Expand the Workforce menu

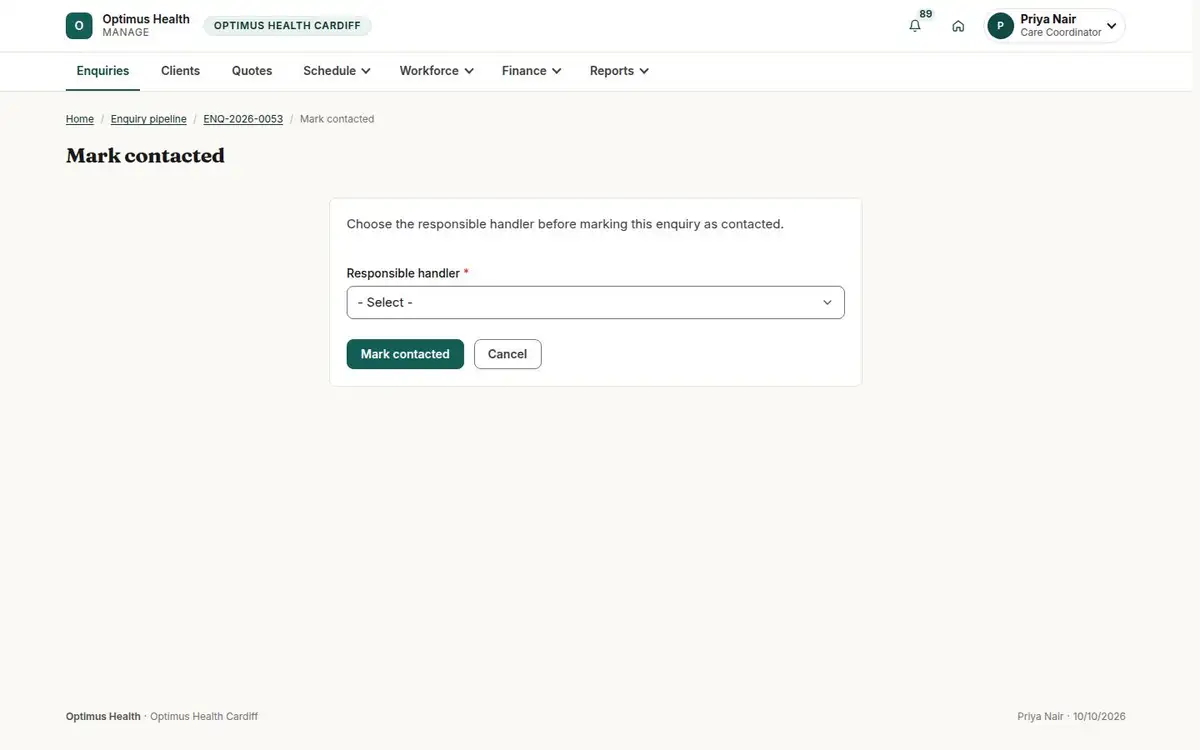click(x=436, y=71)
